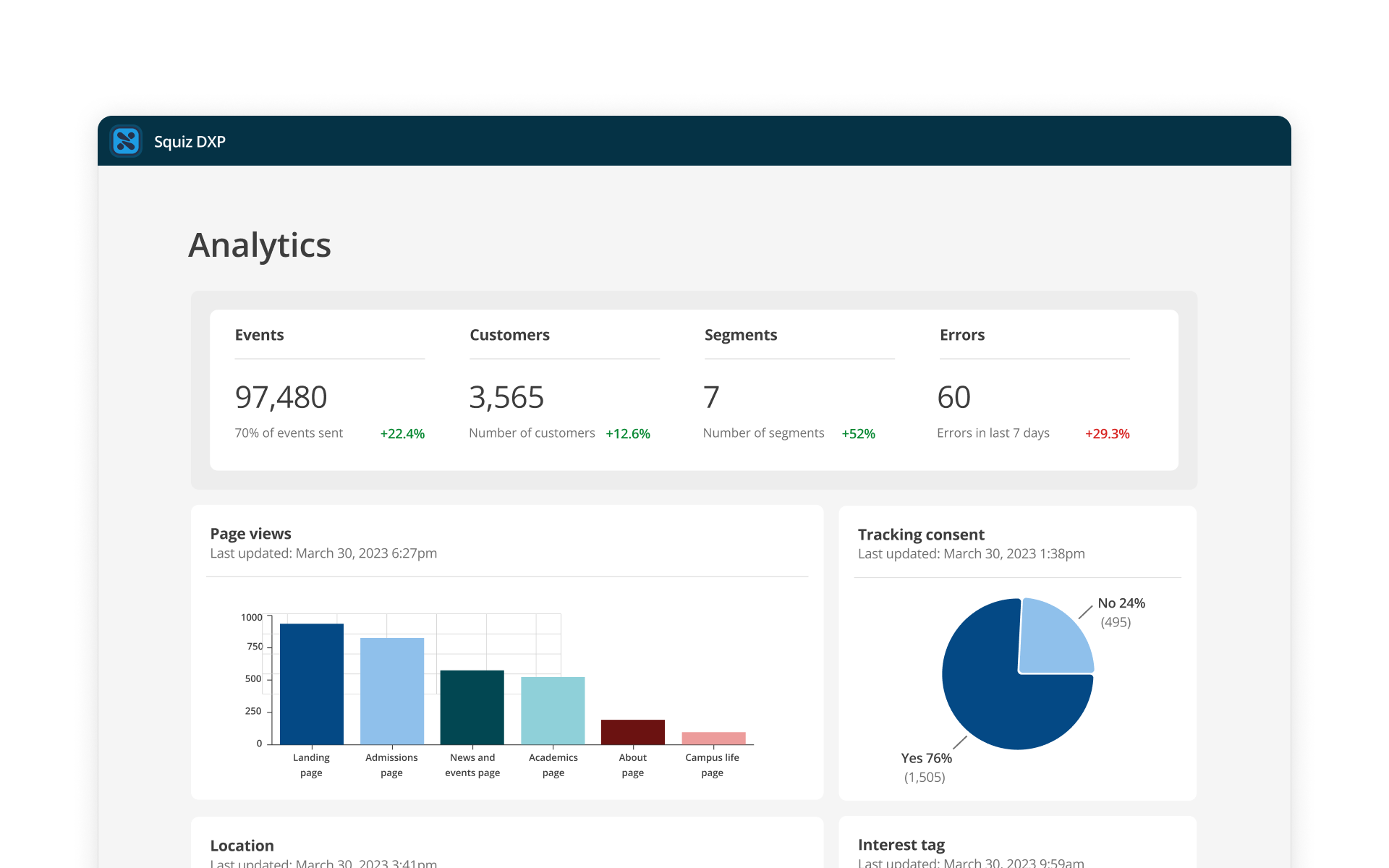Click the segments count value 7
The height and width of the screenshot is (868, 1389).
point(711,397)
